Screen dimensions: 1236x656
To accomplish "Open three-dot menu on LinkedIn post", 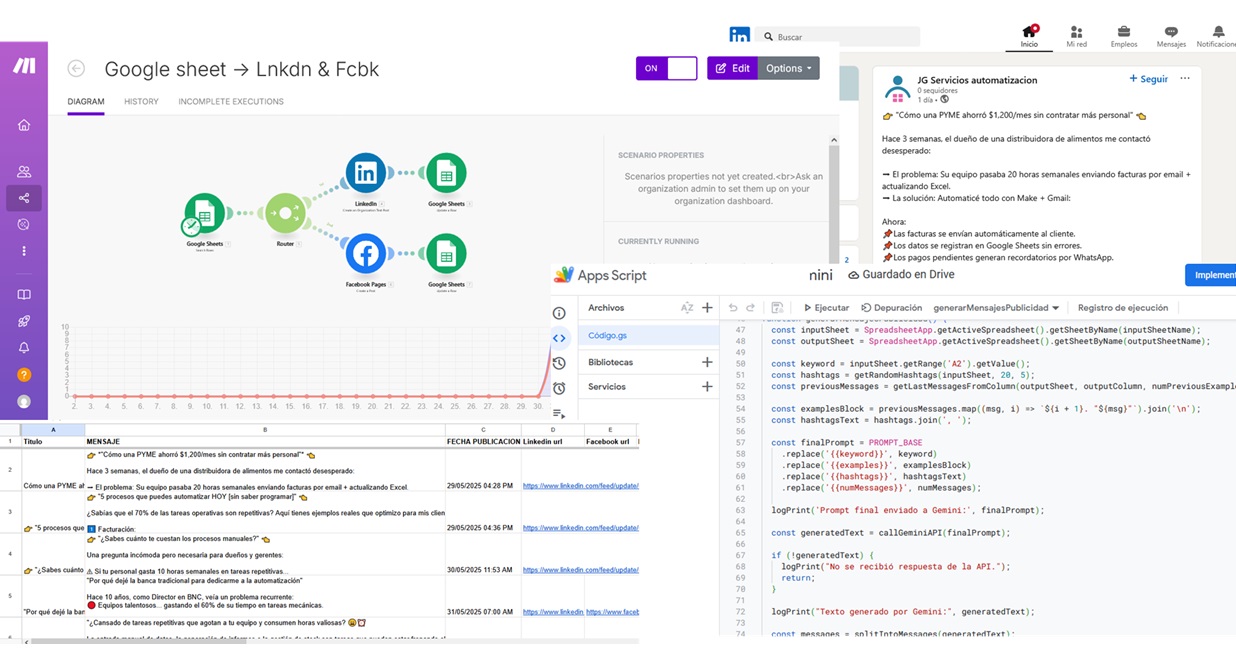I will coord(1185,79).
